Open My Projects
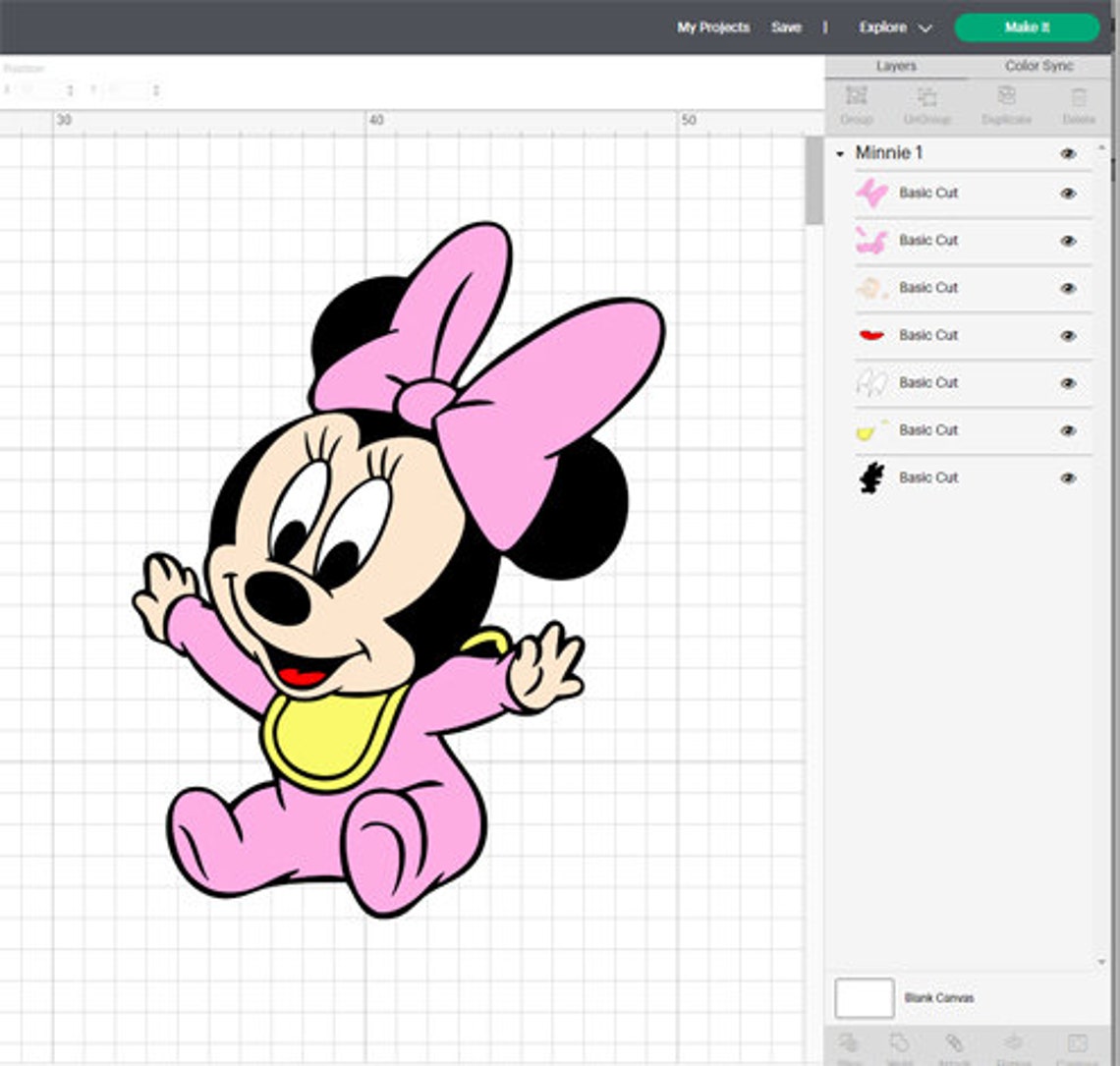Viewport: 1120px width, 1066px height. point(711,28)
